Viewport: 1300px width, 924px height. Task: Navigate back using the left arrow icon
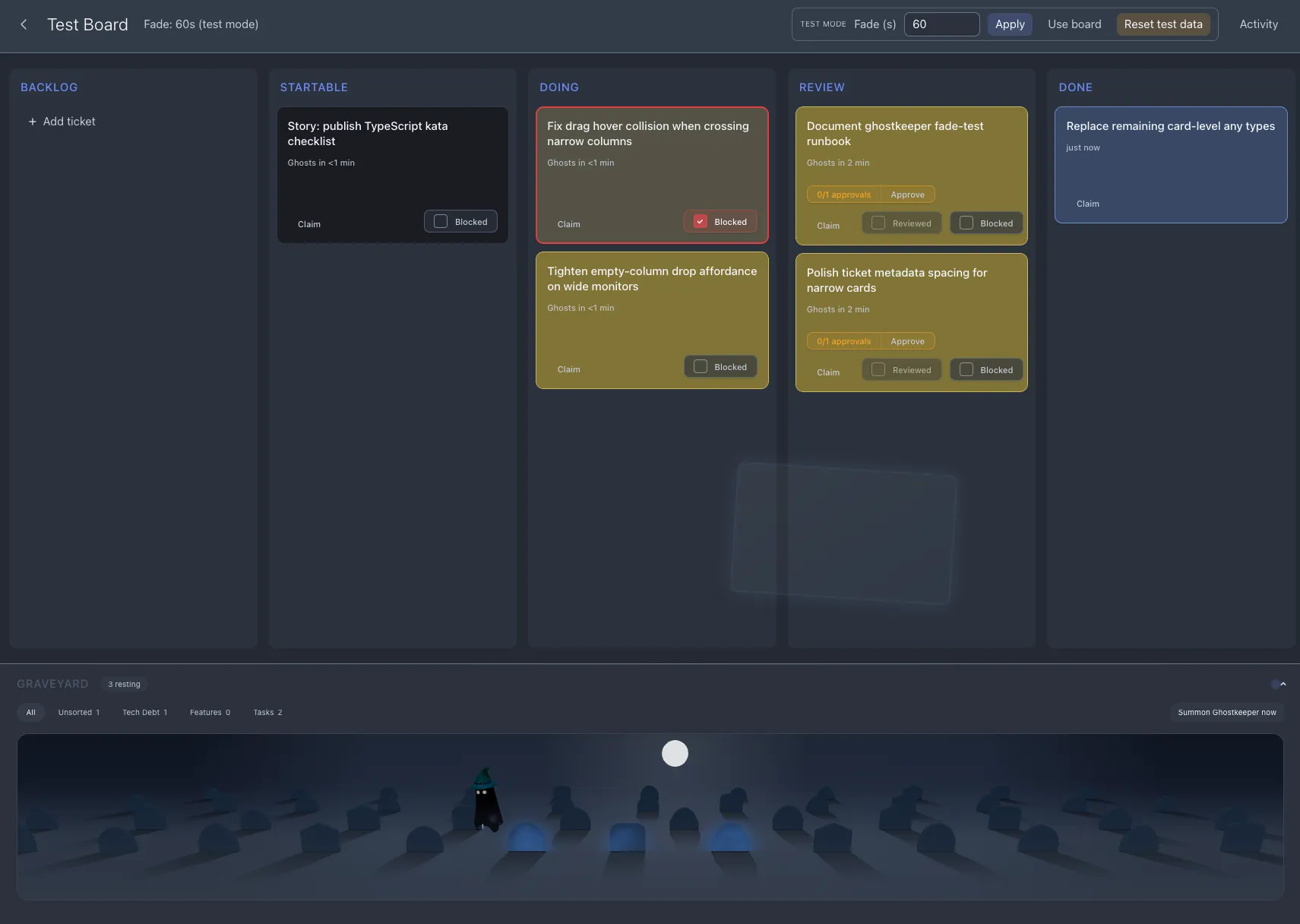[x=24, y=24]
